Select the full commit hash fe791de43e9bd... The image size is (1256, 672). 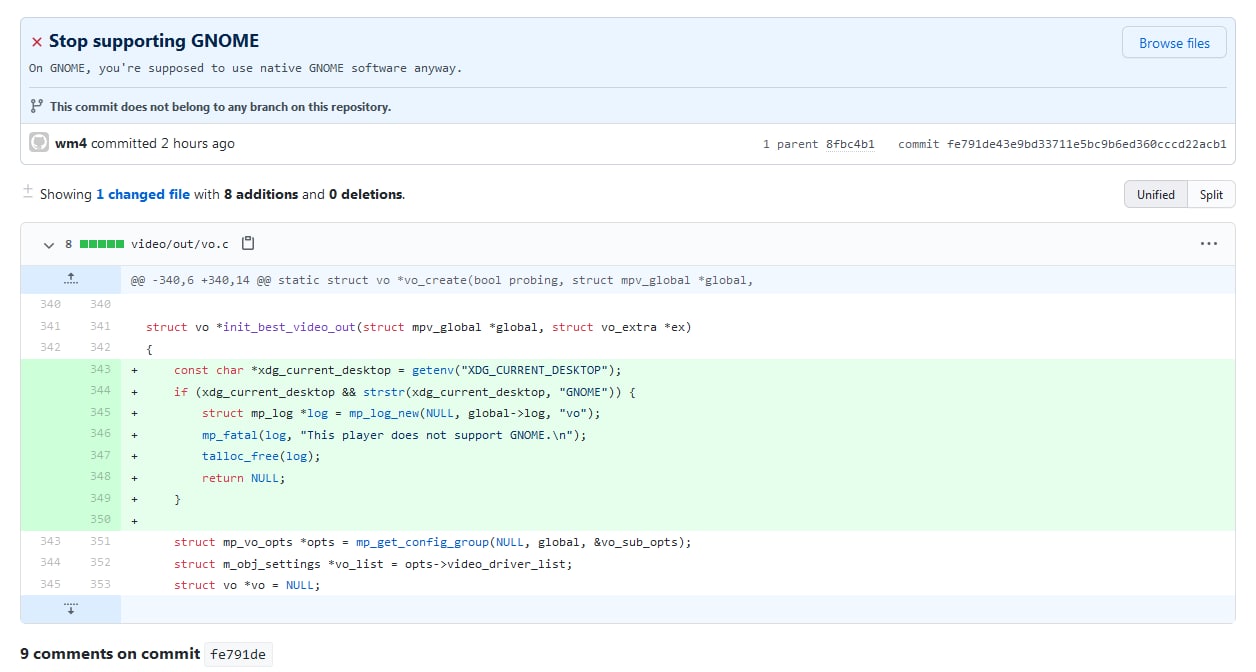click(x=1087, y=144)
